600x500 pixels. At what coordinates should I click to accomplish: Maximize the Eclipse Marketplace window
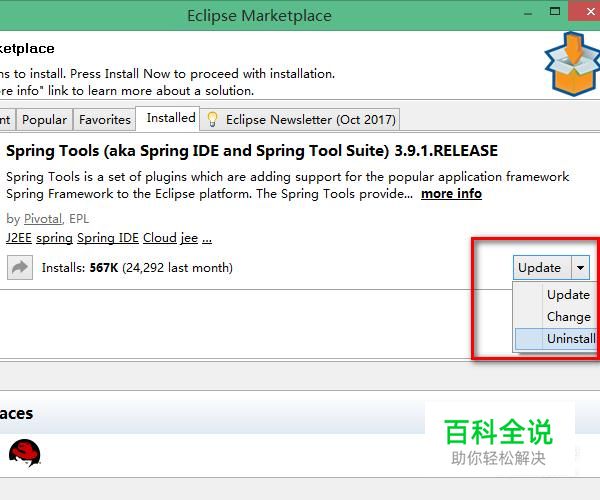tap(555, 11)
